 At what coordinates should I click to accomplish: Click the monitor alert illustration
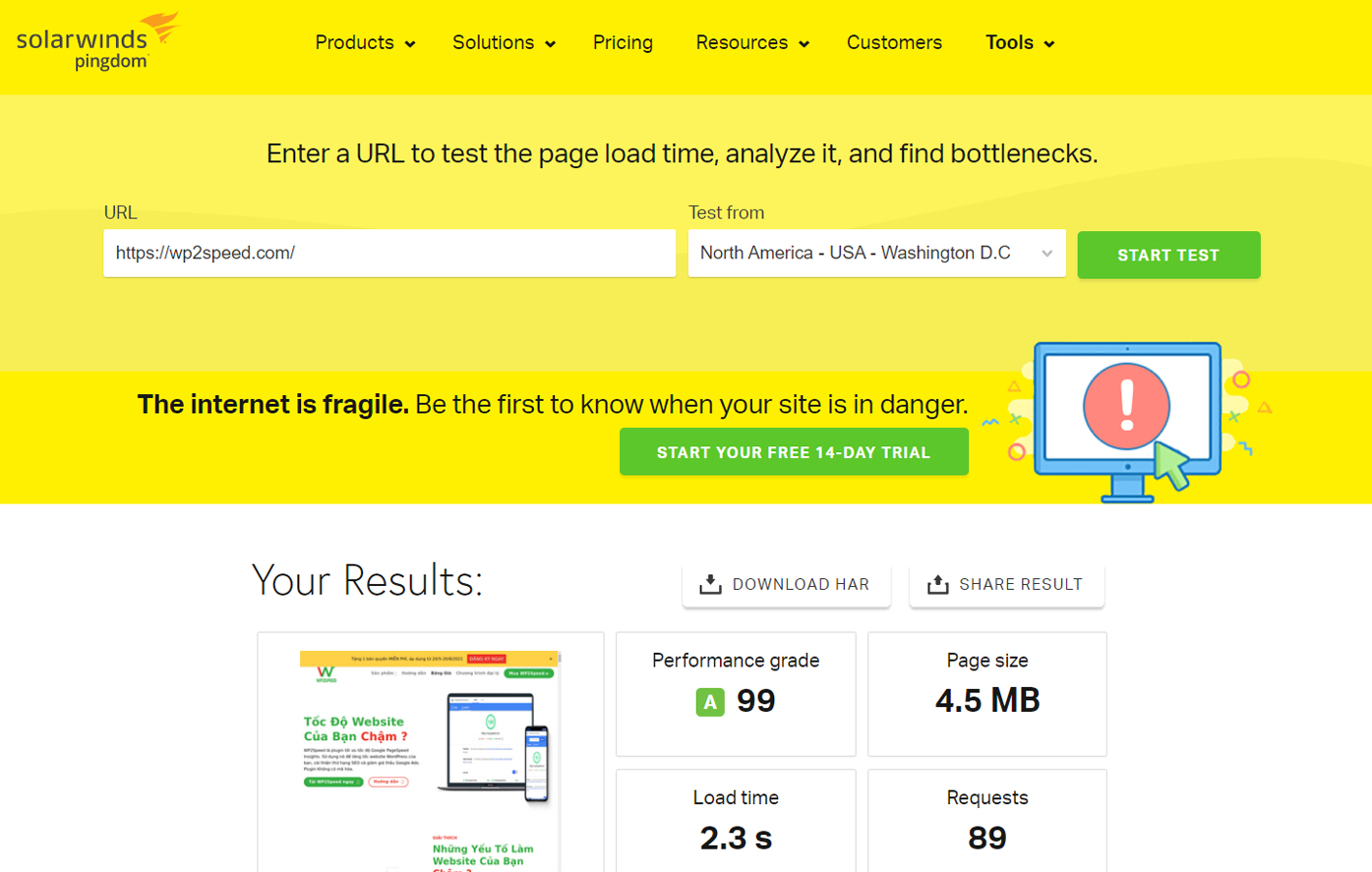coord(1127,422)
